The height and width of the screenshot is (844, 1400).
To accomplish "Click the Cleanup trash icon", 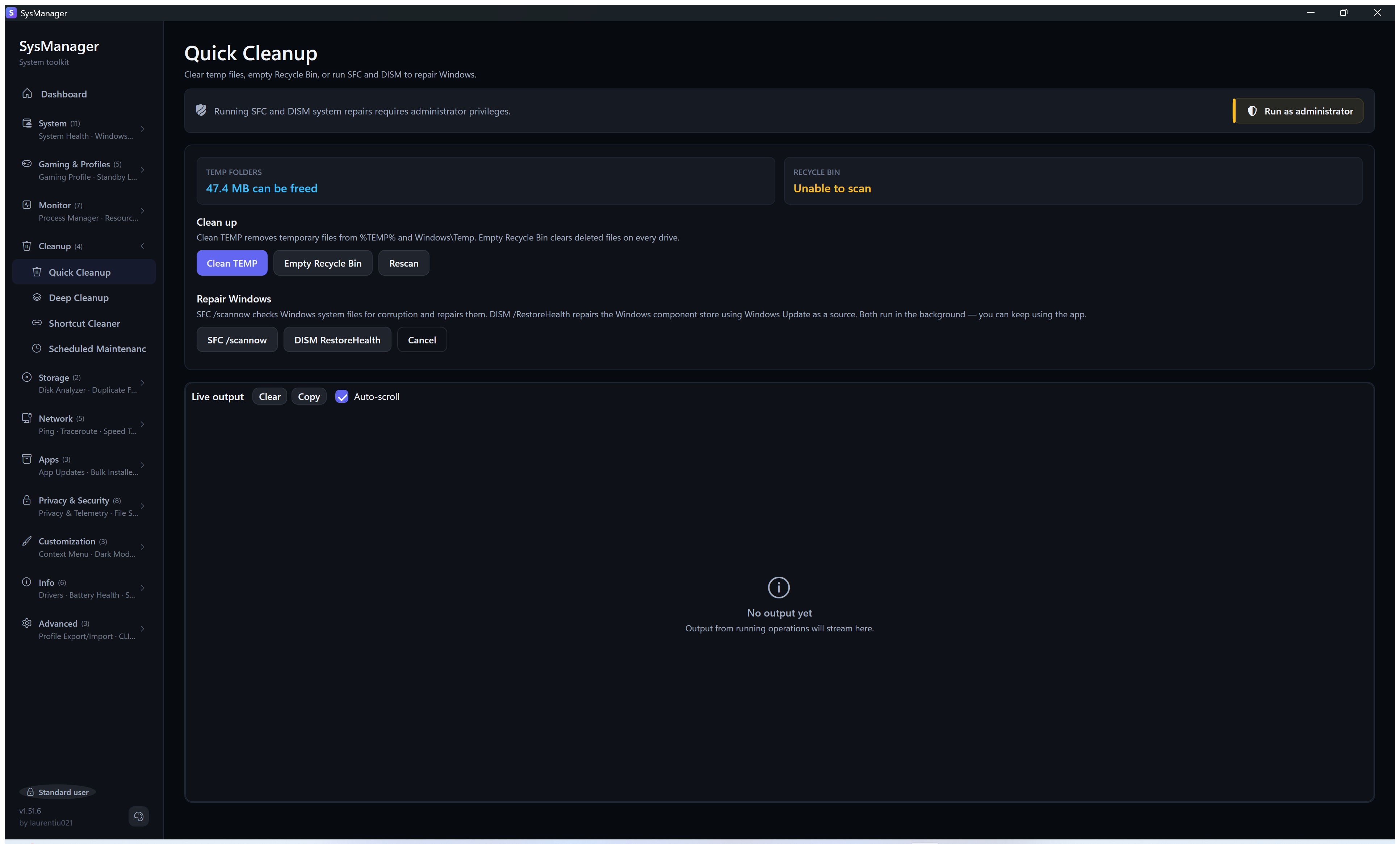I will coord(27,246).
